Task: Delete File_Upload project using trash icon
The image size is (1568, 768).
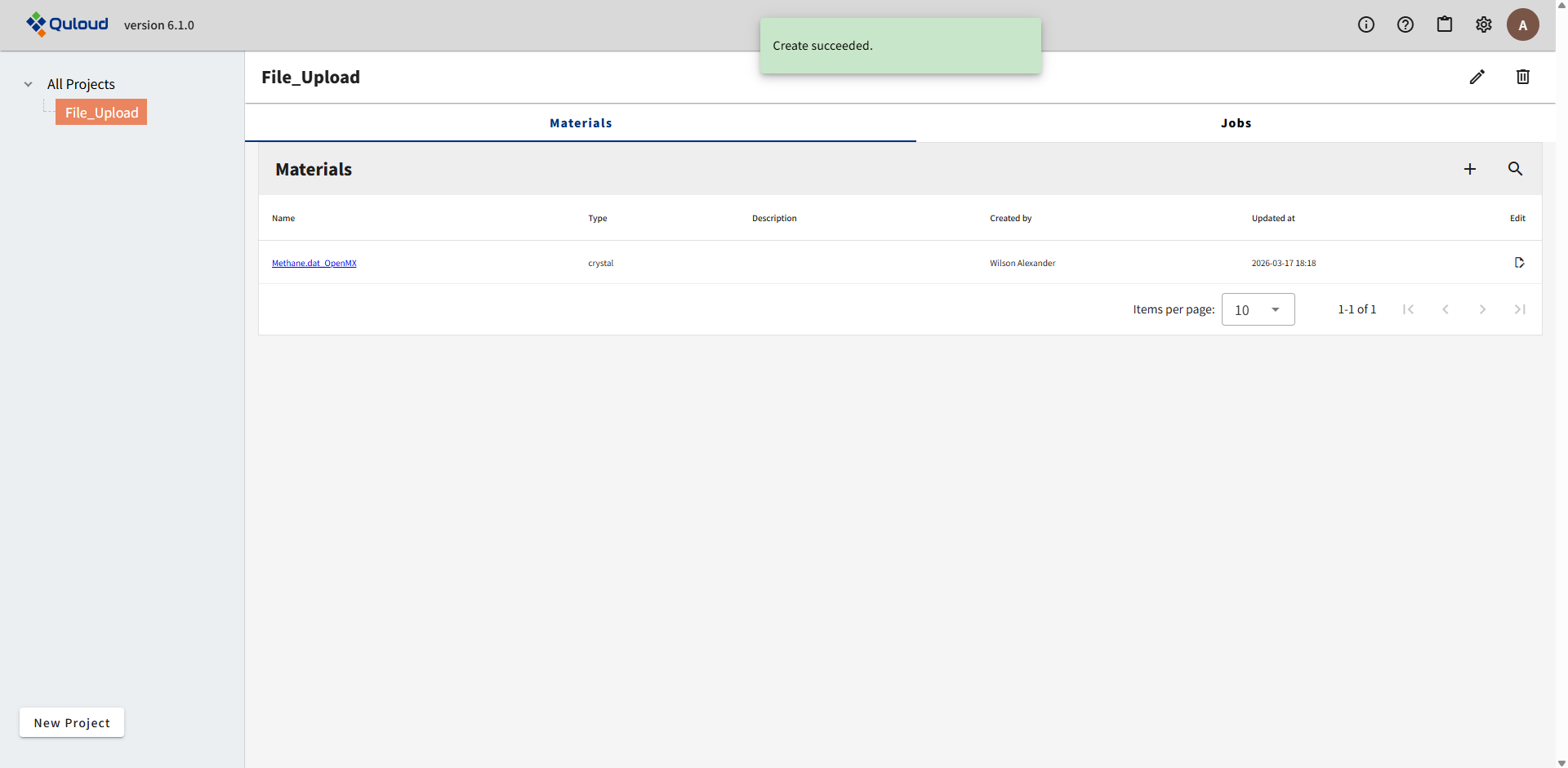Action: point(1522,77)
